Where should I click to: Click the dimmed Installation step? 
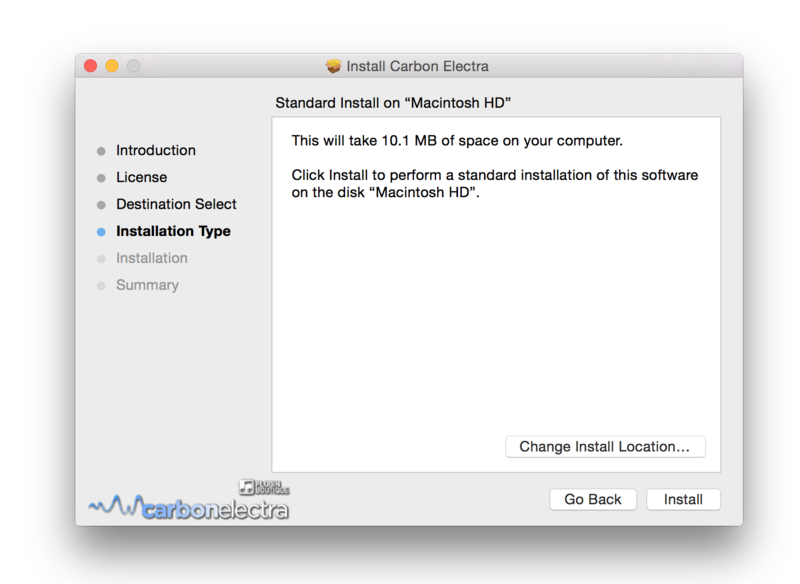coord(152,258)
